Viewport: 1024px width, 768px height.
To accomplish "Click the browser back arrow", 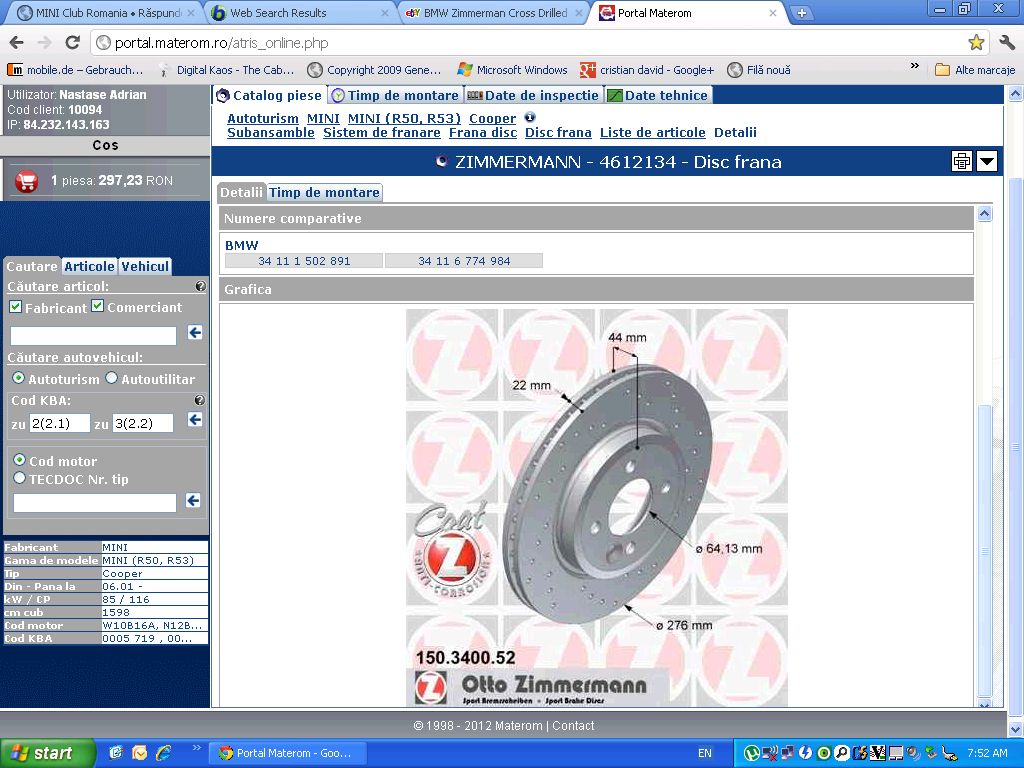I will [x=16, y=43].
